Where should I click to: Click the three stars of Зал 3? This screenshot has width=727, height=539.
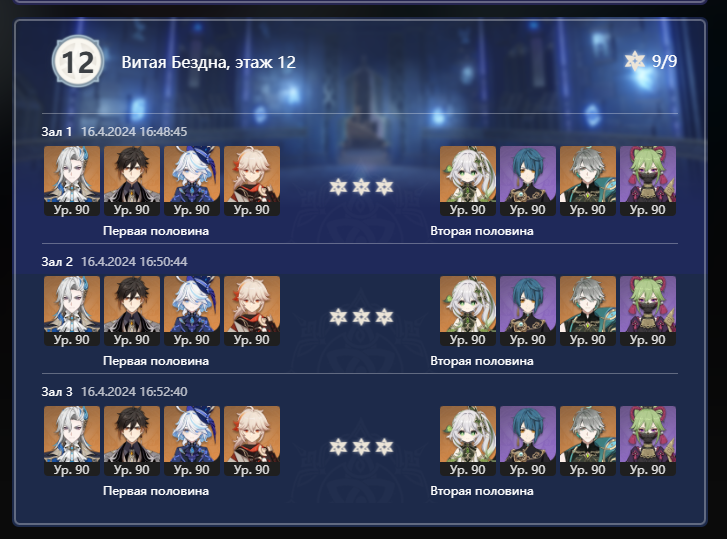point(361,447)
